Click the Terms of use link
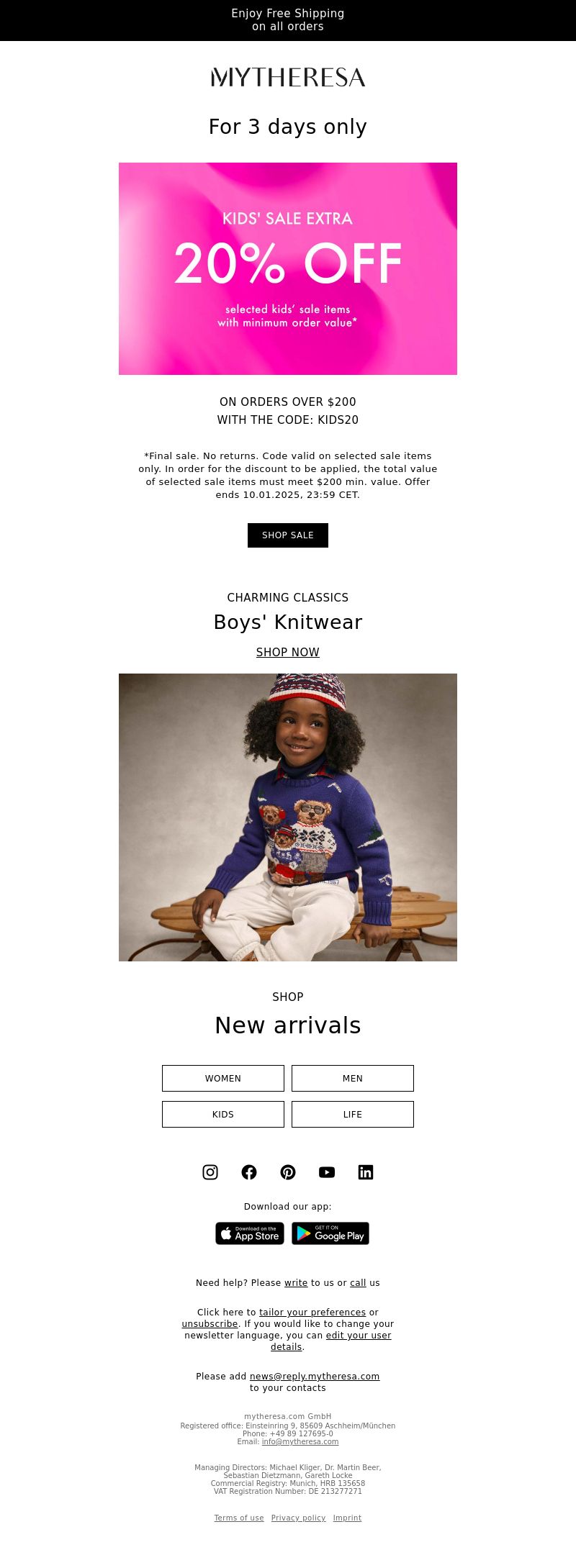Image resolution: width=576 pixels, height=1568 pixels. point(239,1518)
